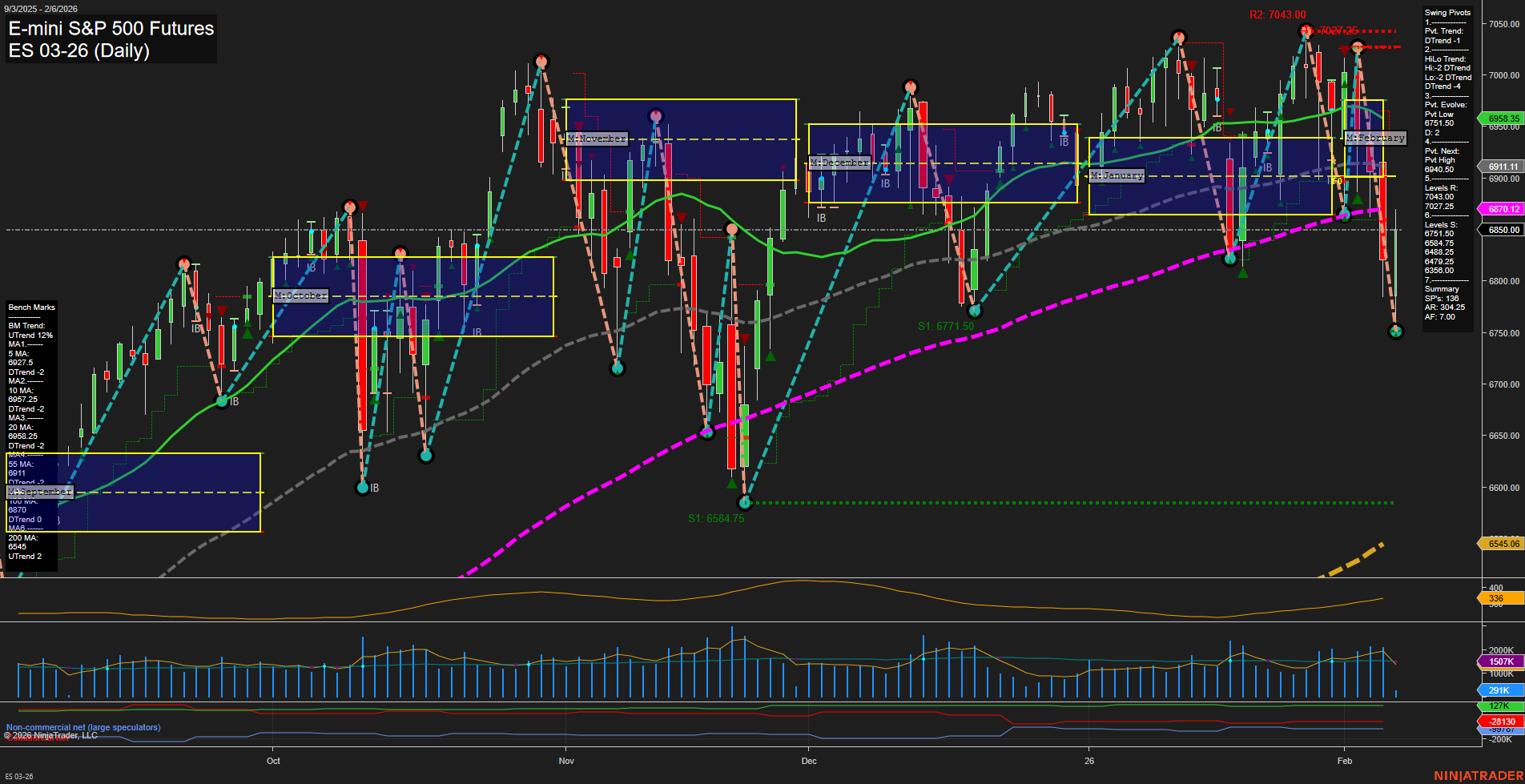Toggle the M:December label tag
The image size is (1525, 784).
(839, 163)
